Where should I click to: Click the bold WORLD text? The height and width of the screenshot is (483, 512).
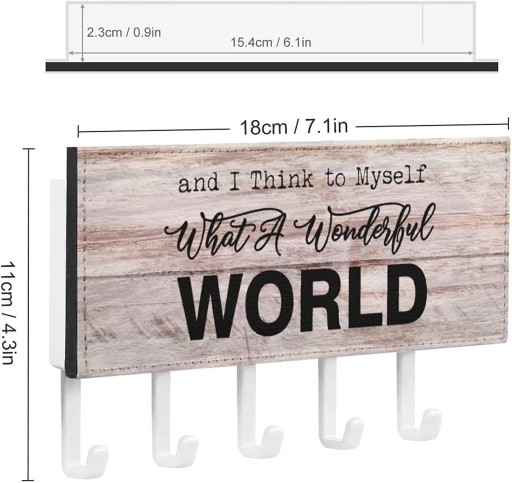point(302,302)
